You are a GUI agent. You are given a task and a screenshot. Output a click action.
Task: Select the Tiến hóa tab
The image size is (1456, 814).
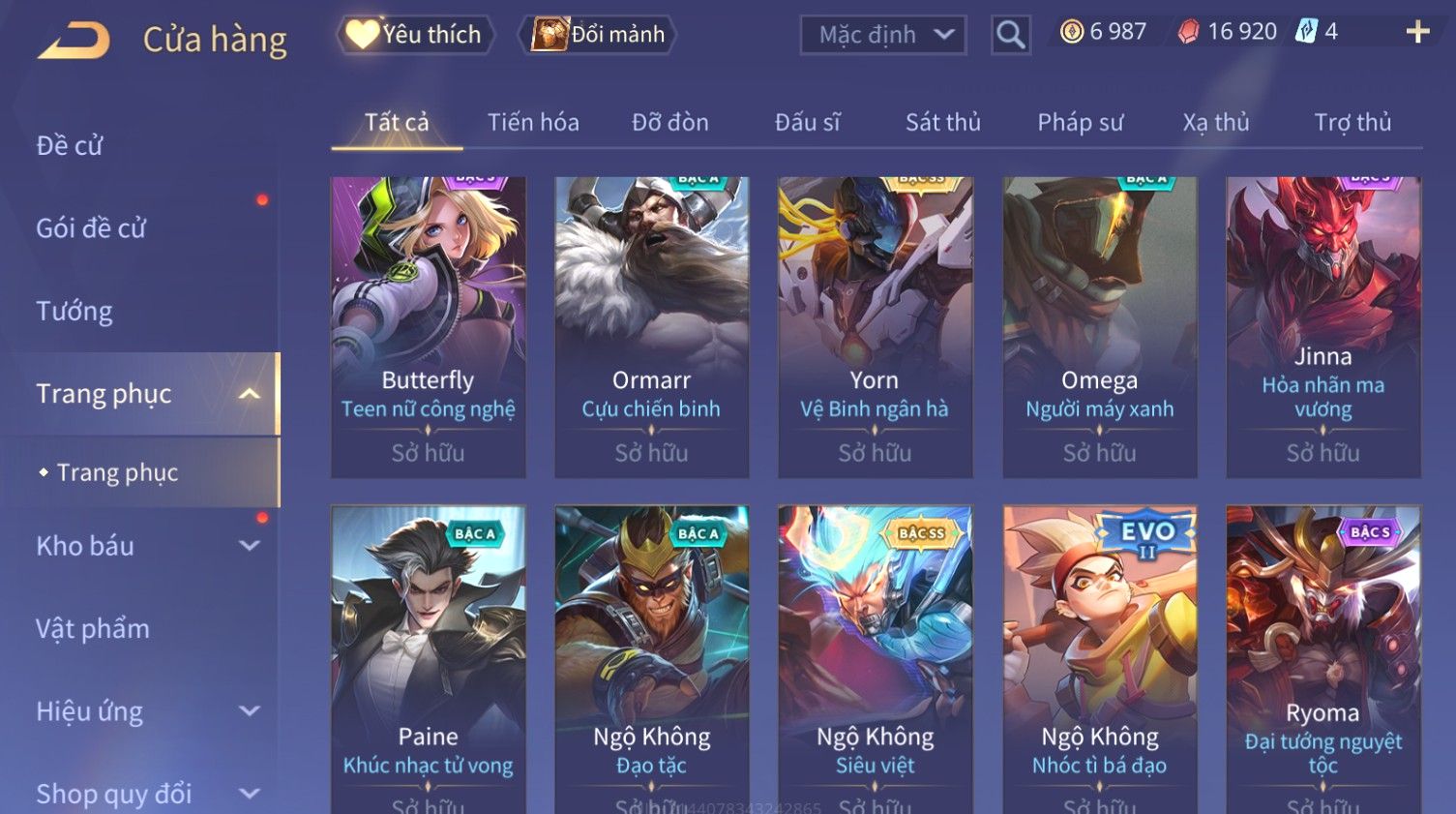(x=533, y=122)
